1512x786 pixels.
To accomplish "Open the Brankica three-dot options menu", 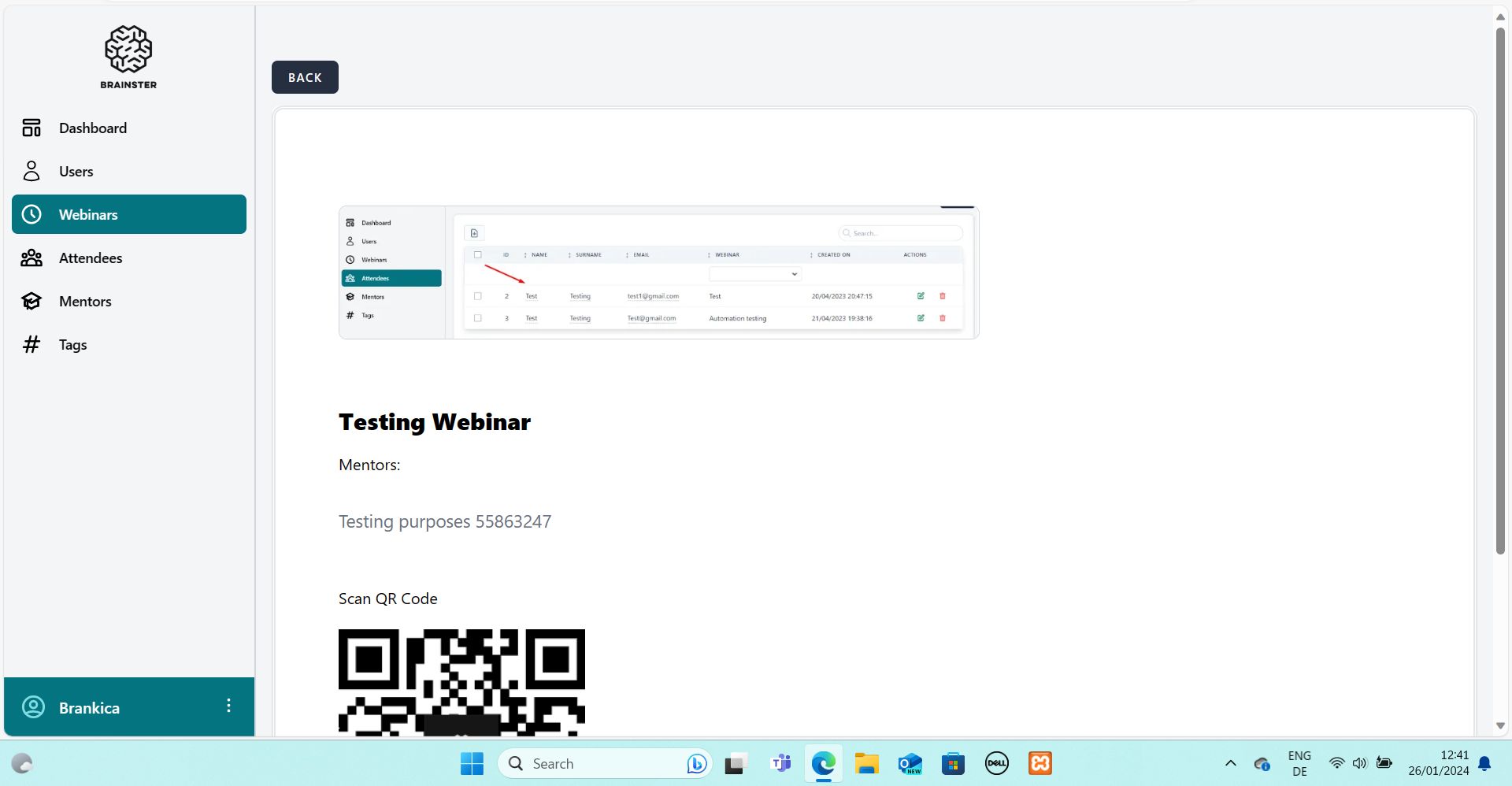I will point(228,706).
